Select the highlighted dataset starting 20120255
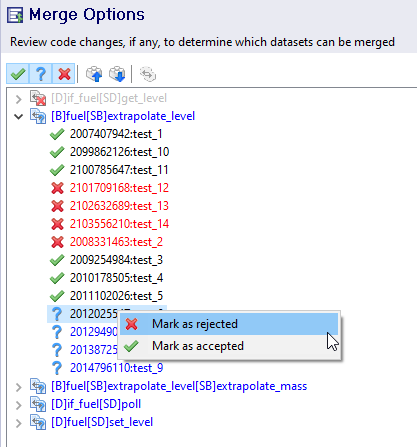 pos(93,314)
